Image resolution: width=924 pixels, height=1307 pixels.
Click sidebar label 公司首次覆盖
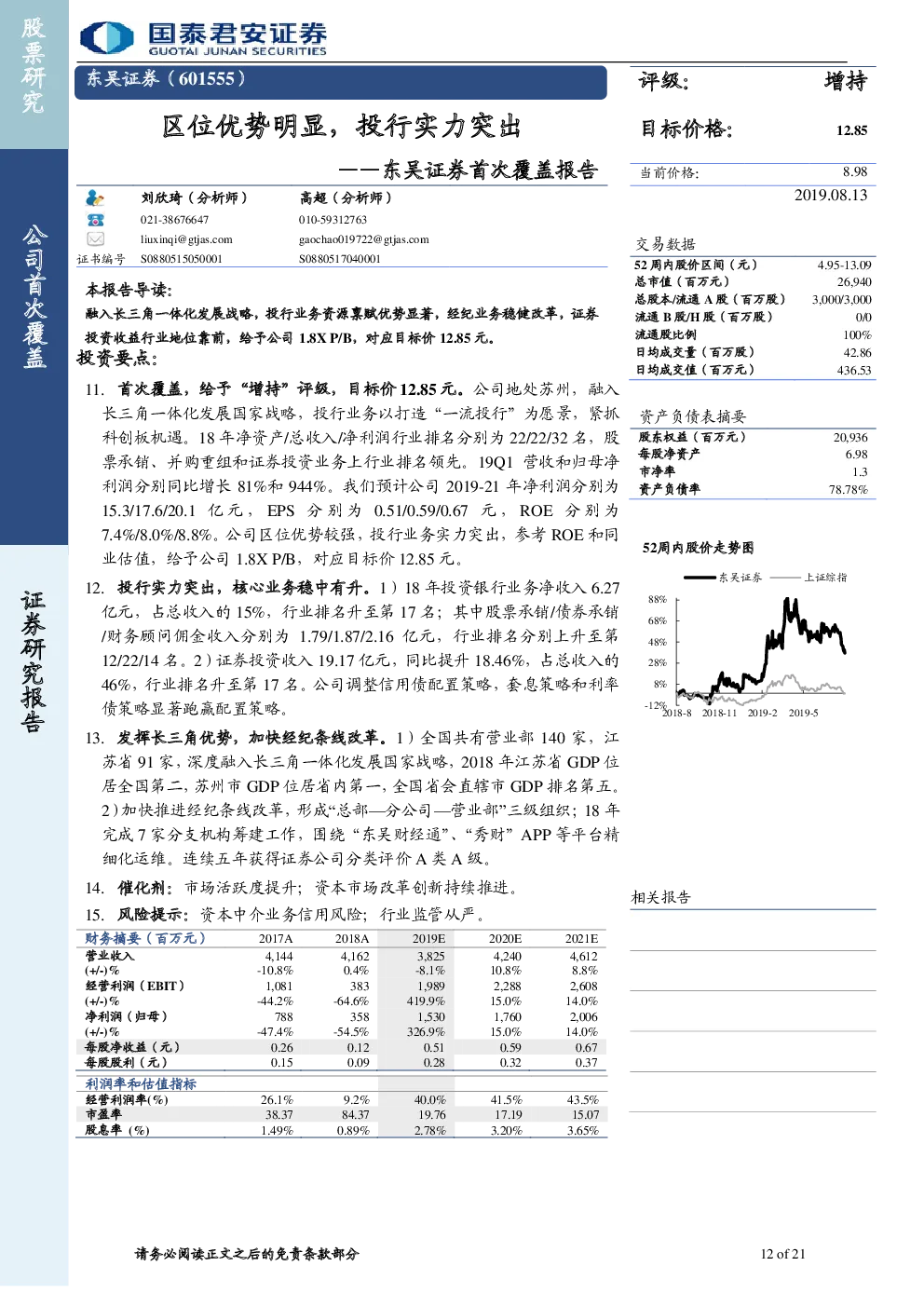click(34, 296)
